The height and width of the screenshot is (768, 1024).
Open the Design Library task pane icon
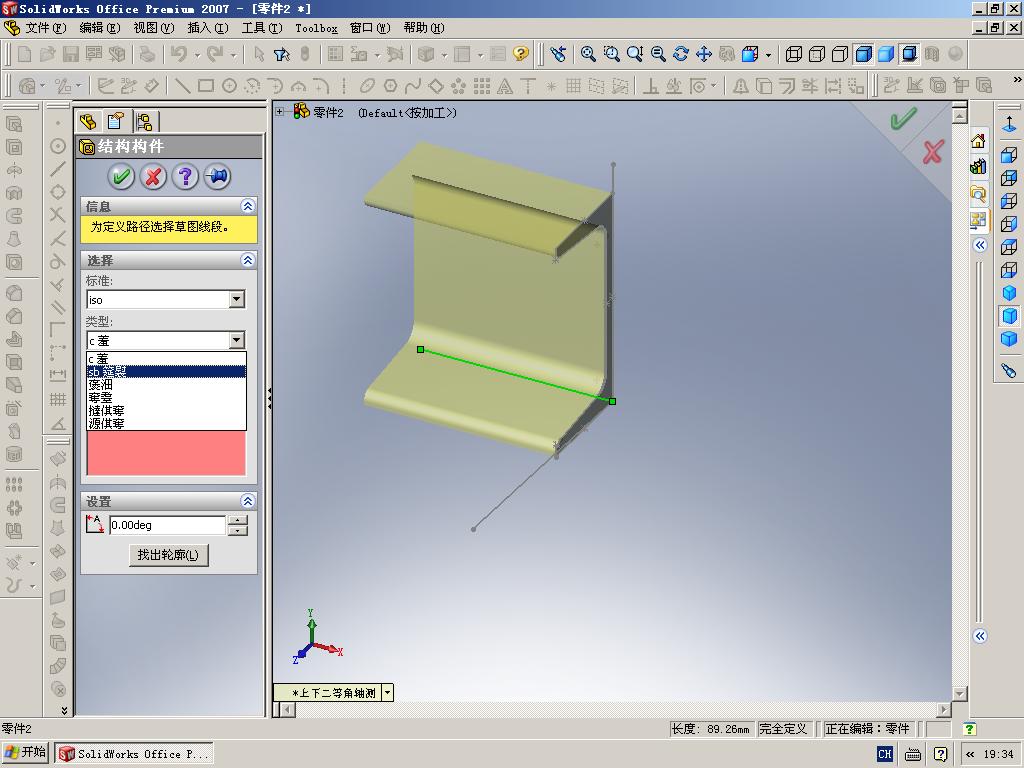coord(978,167)
